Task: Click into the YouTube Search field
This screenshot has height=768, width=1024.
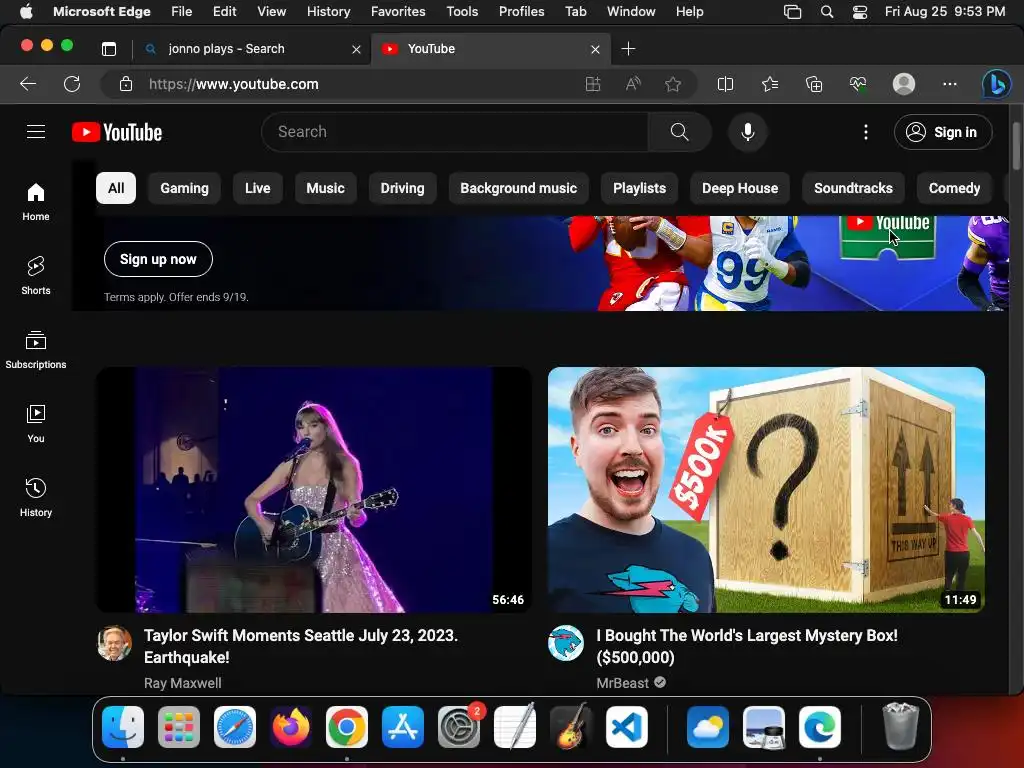Action: click(x=455, y=132)
